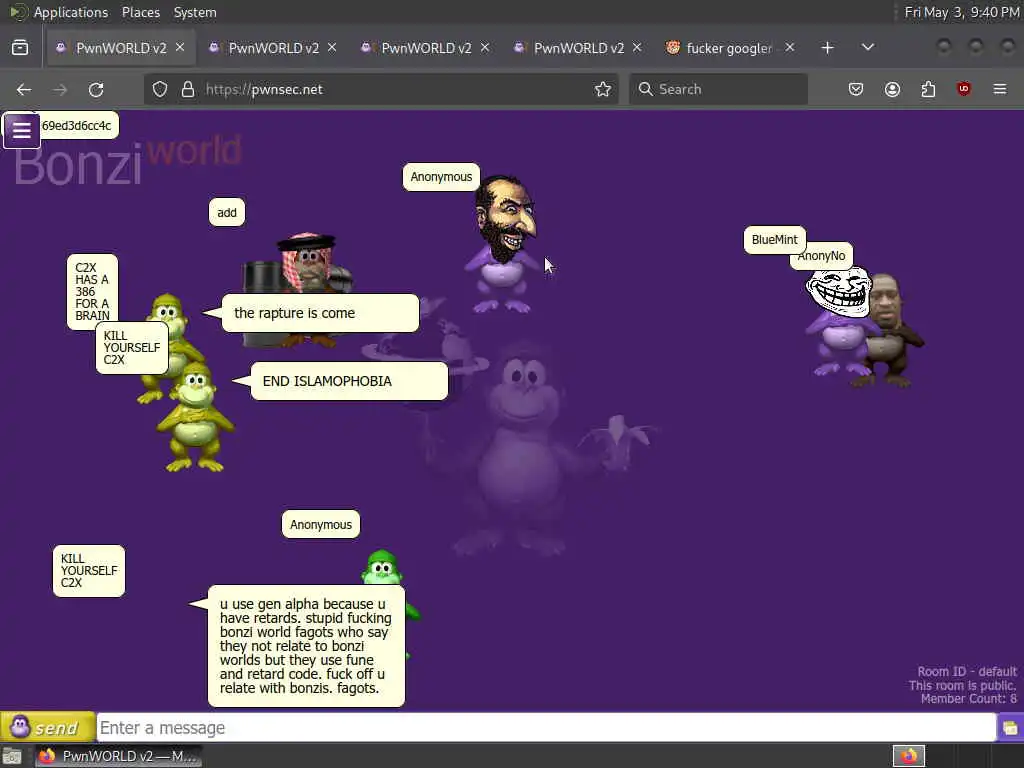Click the send button with Bonzi face
1024x768 pixels.
48,727
